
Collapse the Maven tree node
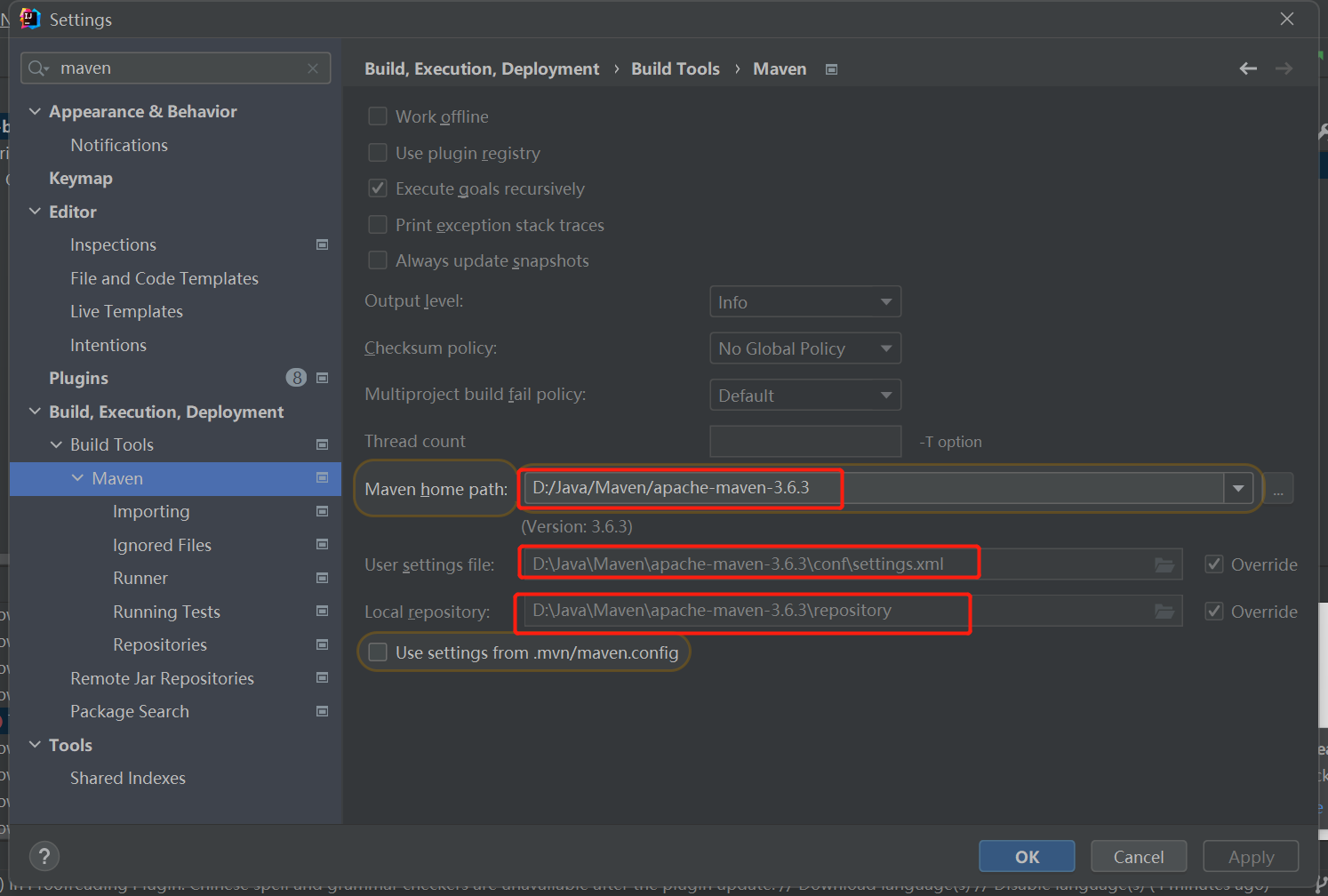pyautogui.click(x=77, y=478)
